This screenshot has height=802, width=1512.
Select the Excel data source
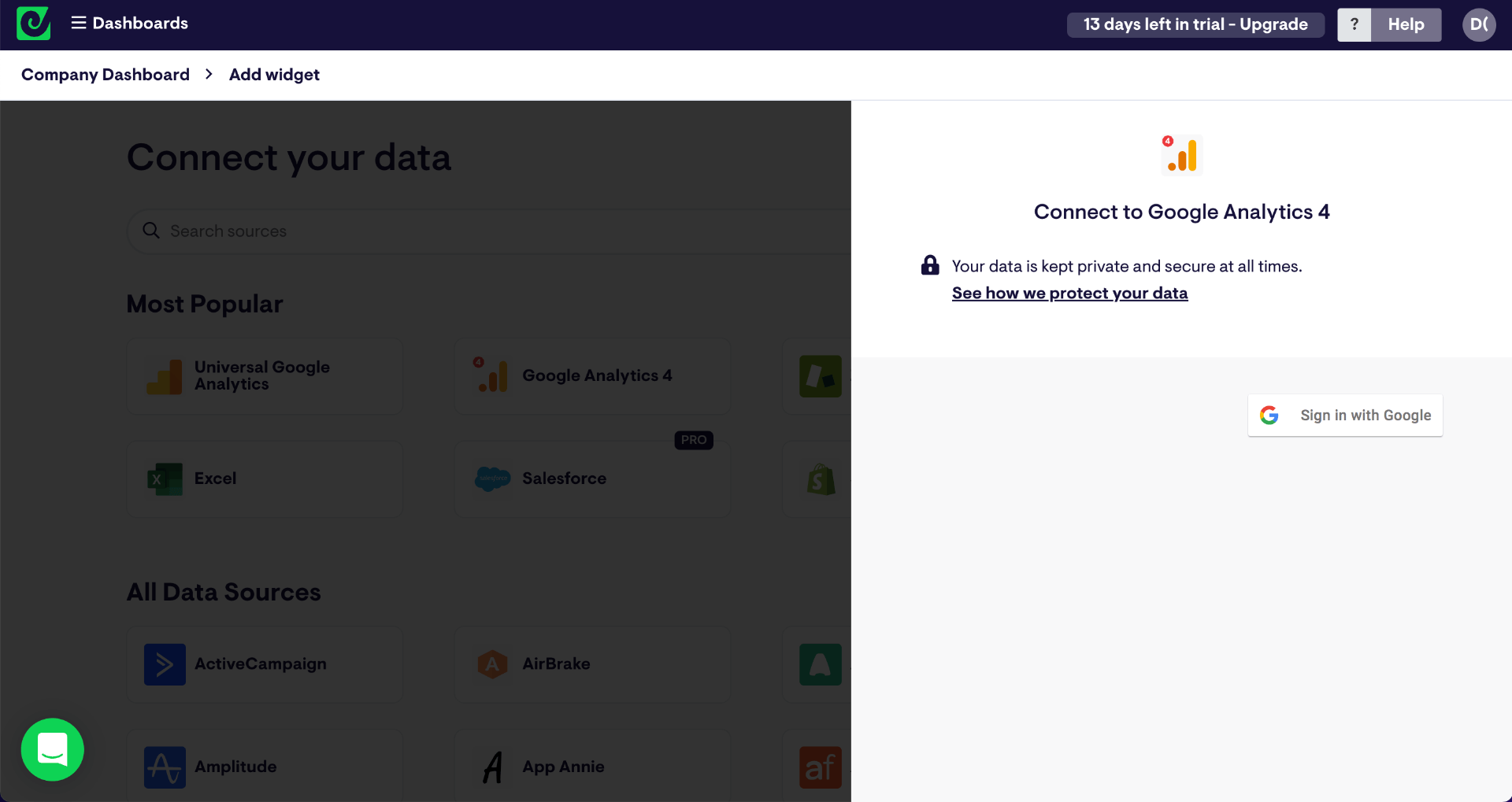pos(265,479)
